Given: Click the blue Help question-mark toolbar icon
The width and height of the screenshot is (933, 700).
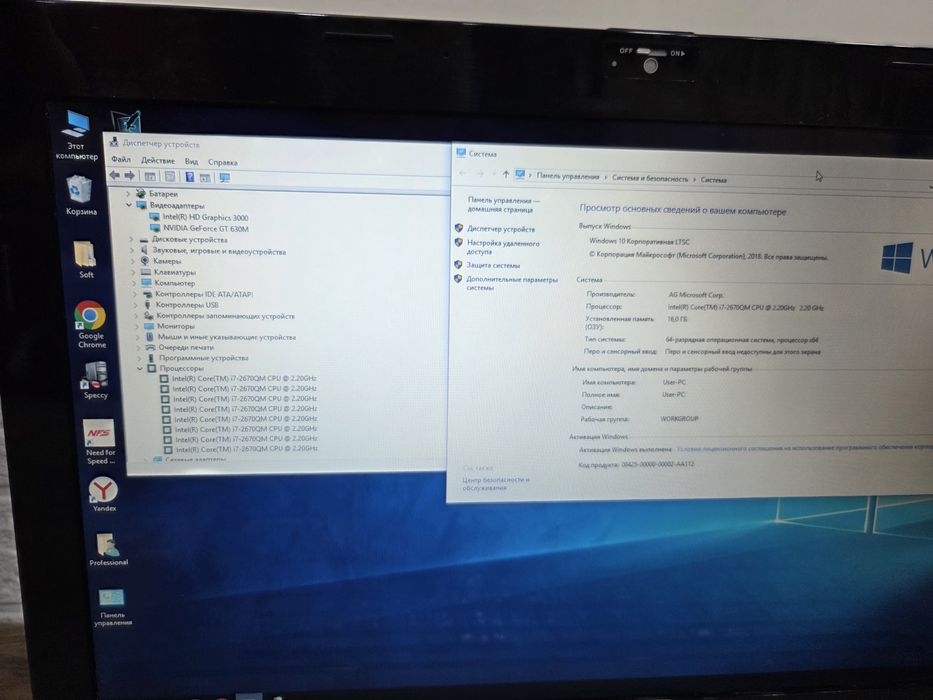Looking at the screenshot, I should tap(190, 177).
